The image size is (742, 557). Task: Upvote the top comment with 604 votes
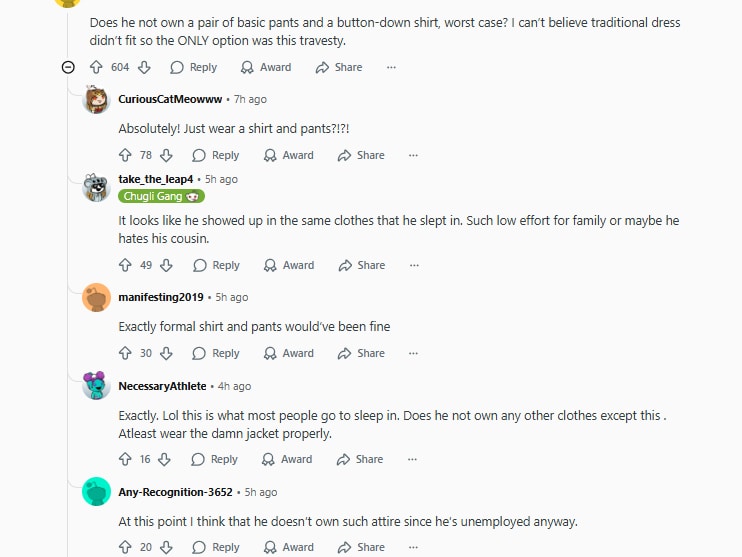97,67
